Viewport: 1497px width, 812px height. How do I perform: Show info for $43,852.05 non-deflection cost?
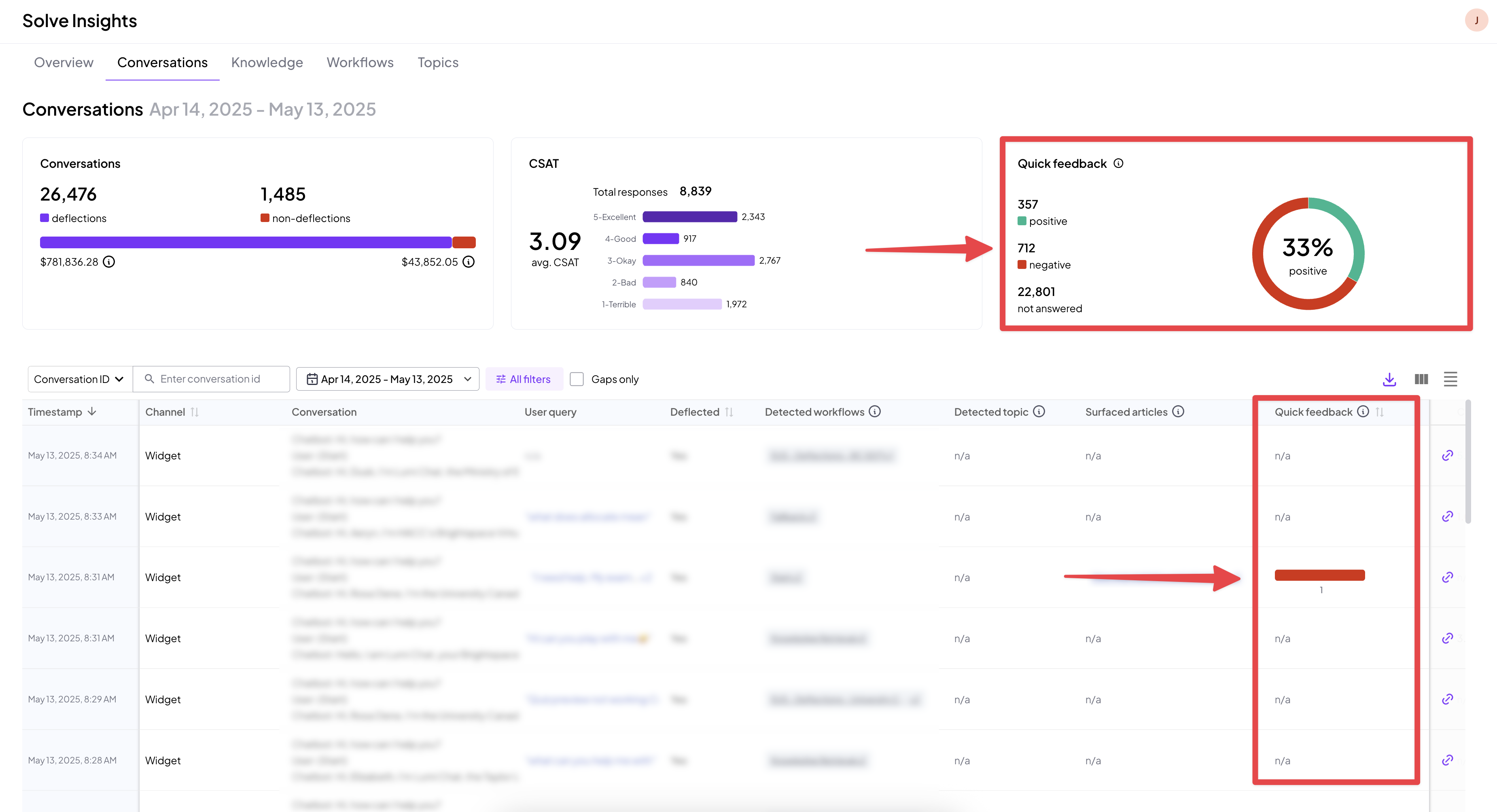469,262
